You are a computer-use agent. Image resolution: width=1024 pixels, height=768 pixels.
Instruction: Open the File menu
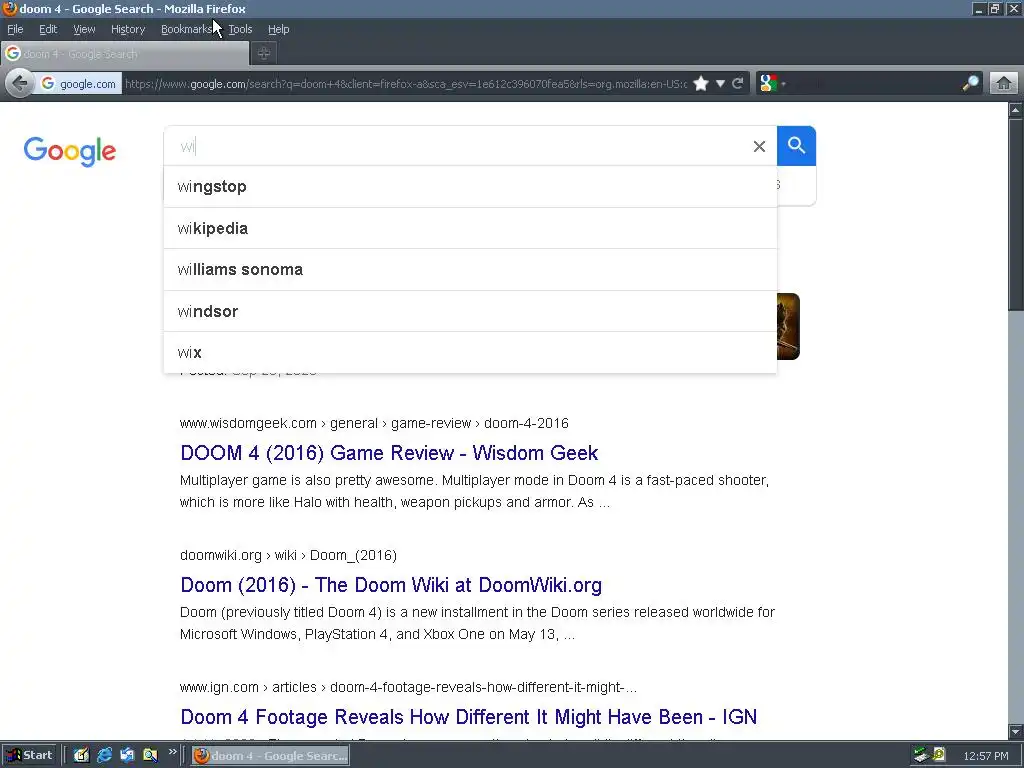[15, 29]
